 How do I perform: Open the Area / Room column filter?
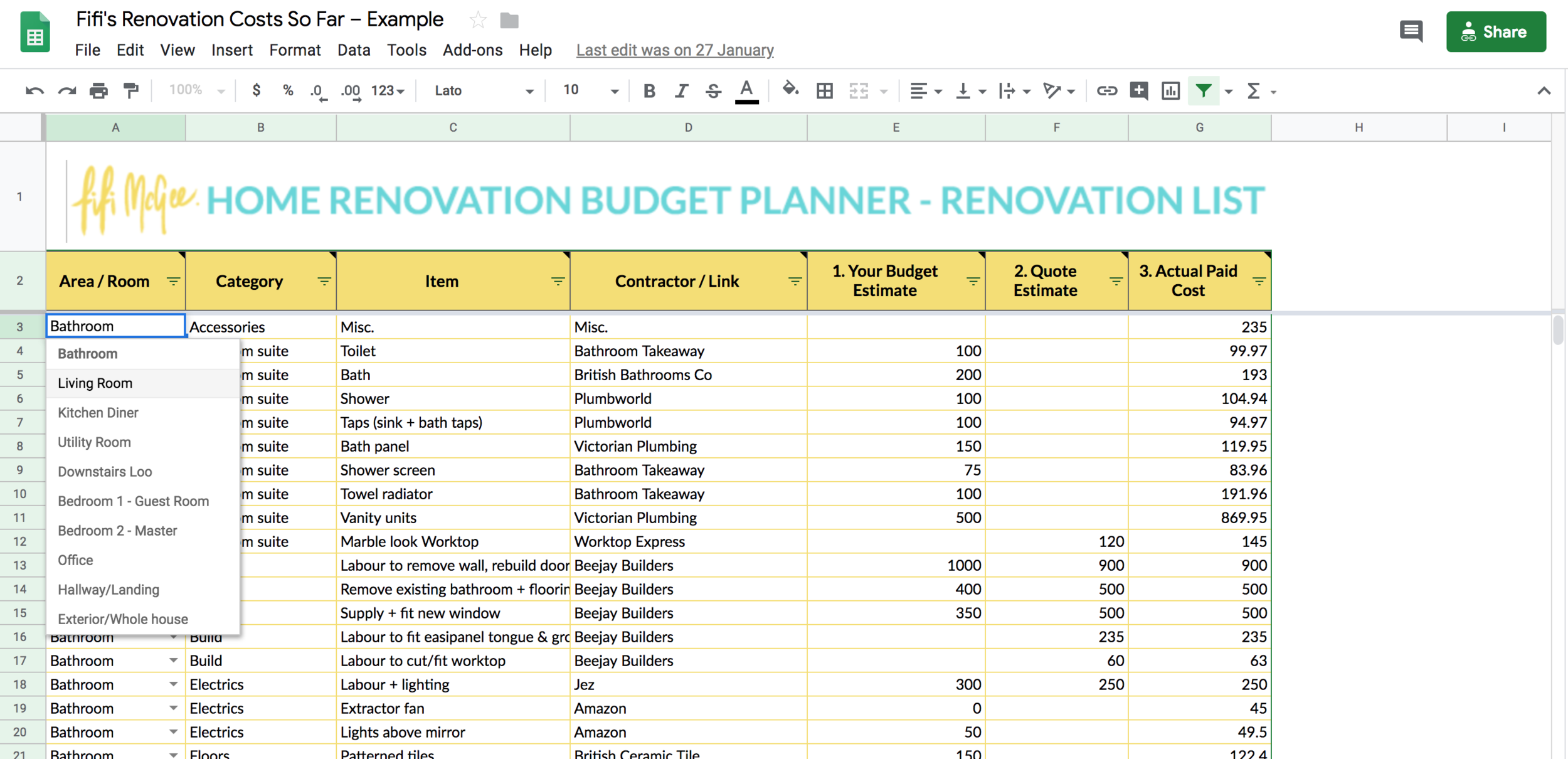(x=173, y=281)
